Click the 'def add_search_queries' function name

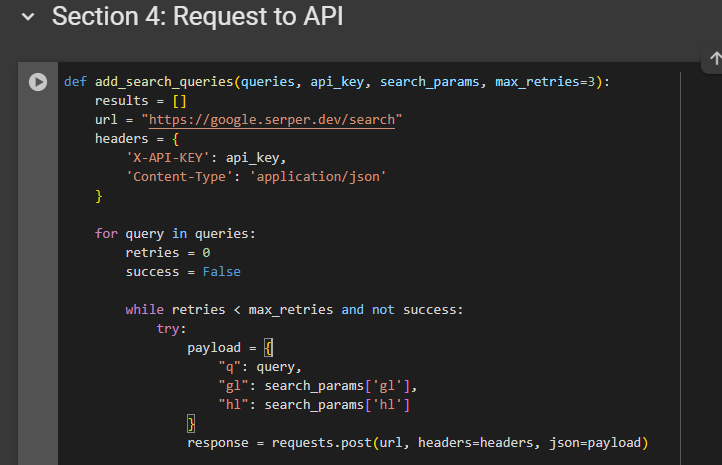(x=164, y=82)
